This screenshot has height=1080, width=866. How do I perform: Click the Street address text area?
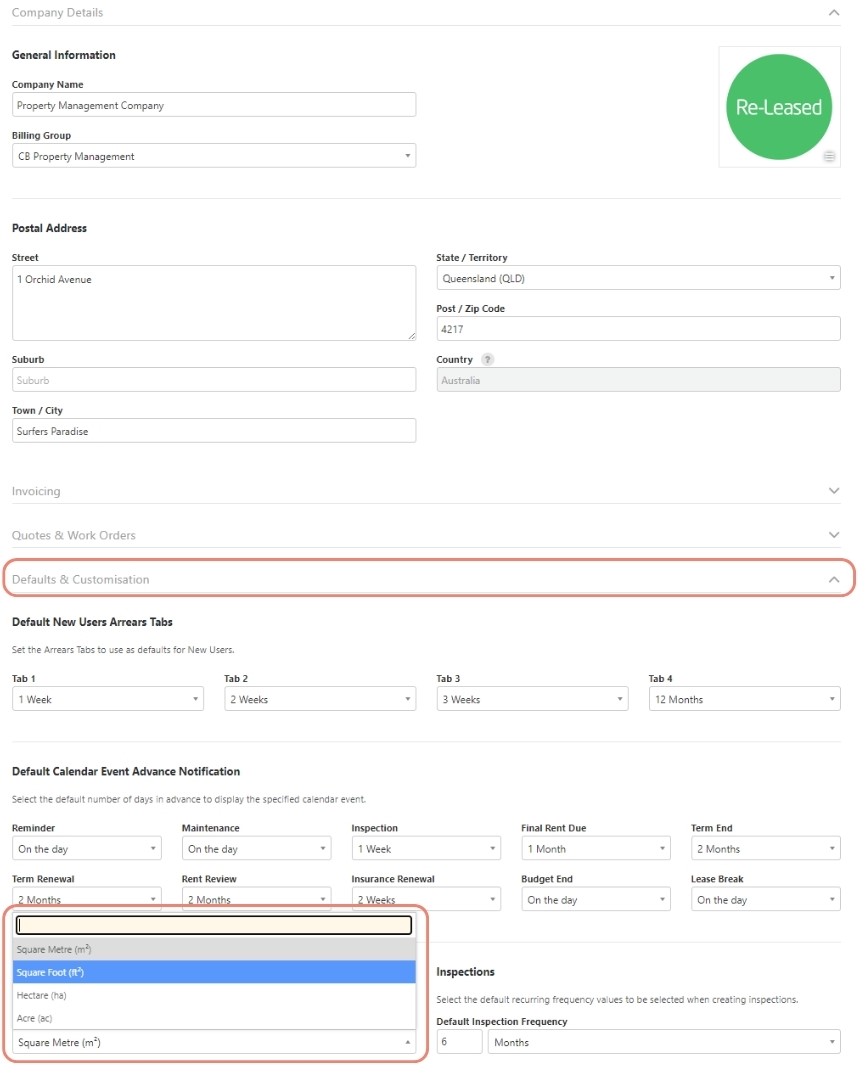point(214,303)
